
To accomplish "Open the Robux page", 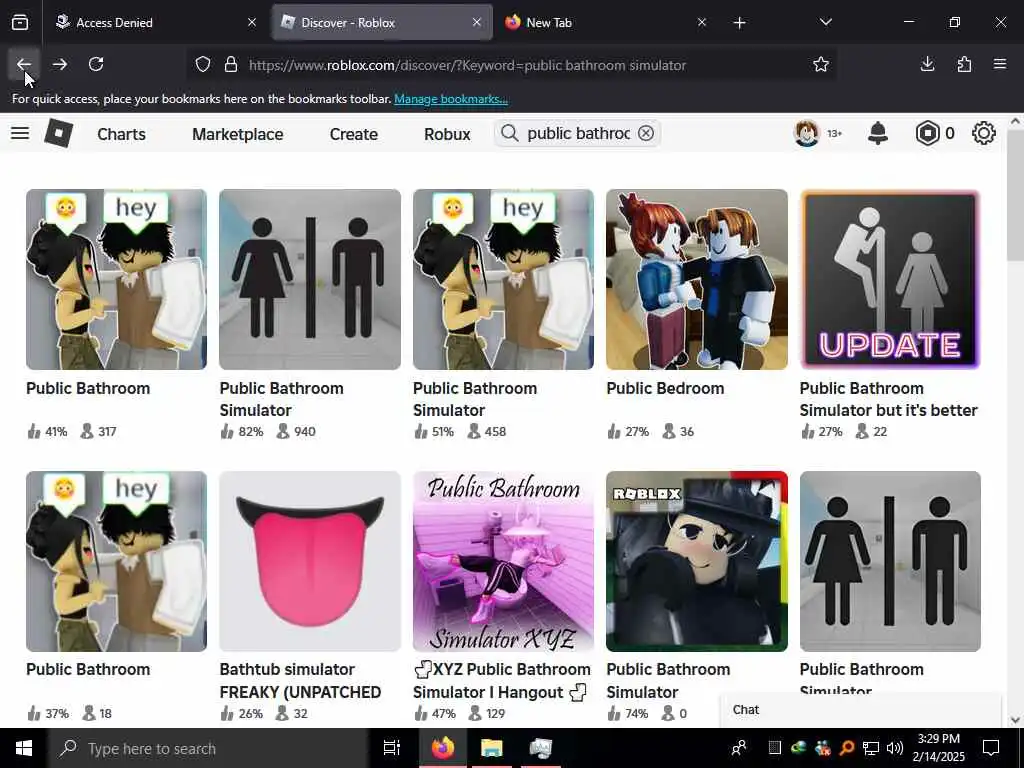I will [447, 134].
